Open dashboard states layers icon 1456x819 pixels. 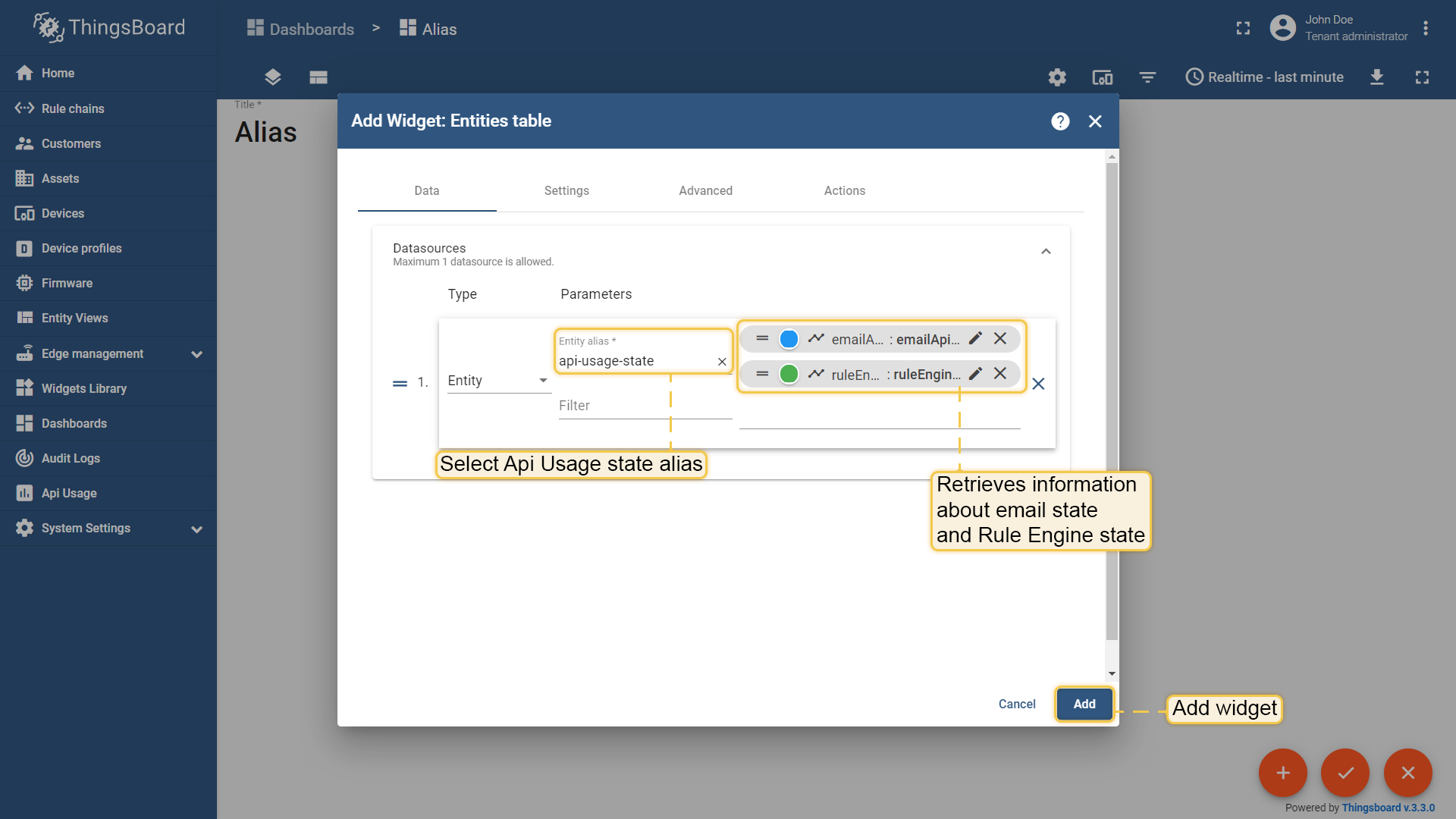point(273,77)
